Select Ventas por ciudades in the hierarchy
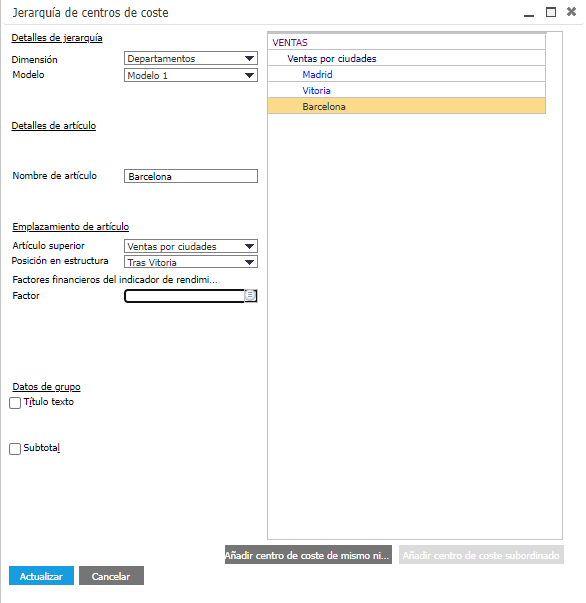This screenshot has width=586, height=603. pyautogui.click(x=406, y=58)
